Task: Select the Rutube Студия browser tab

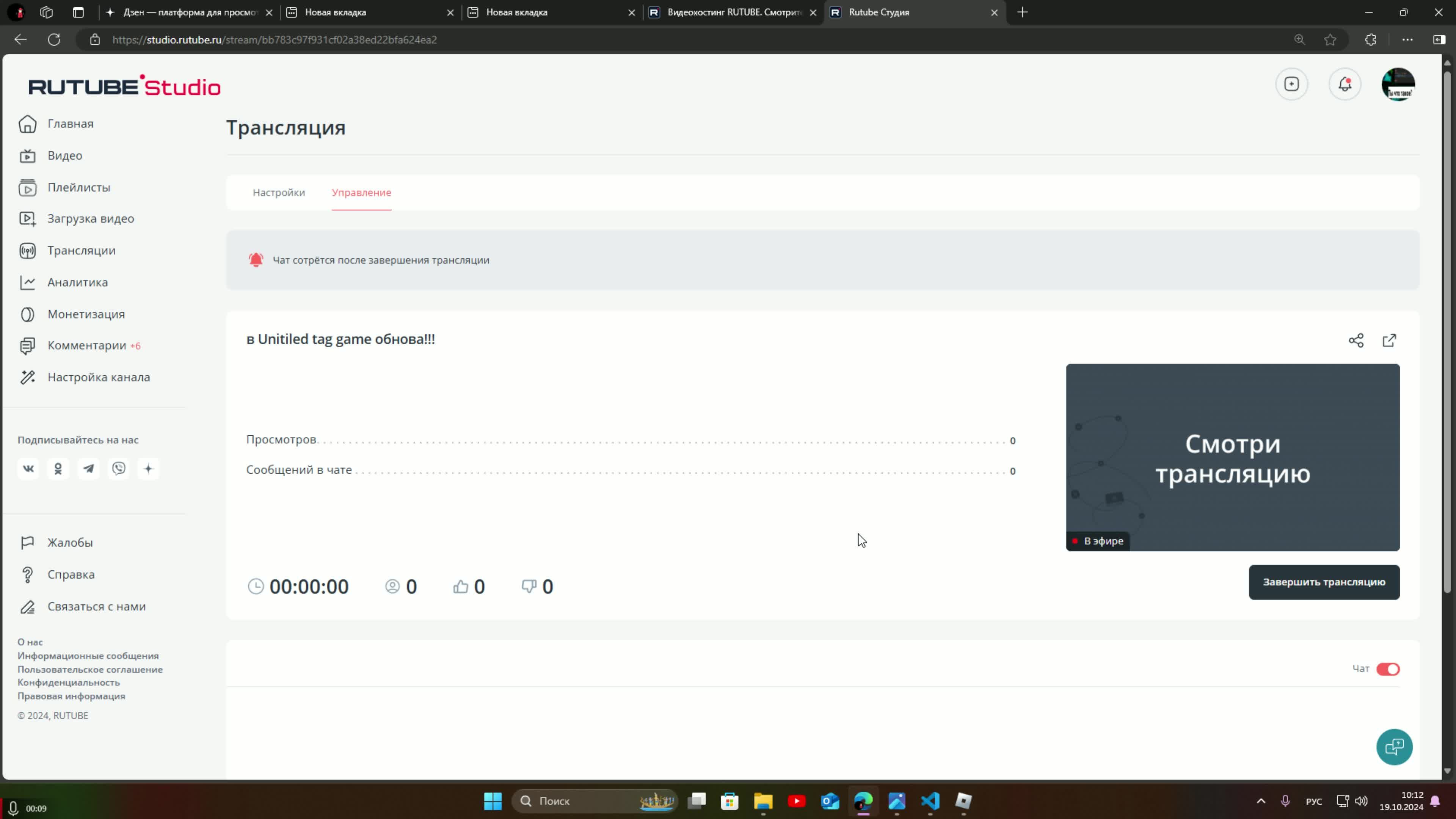Action: [x=915, y=13]
